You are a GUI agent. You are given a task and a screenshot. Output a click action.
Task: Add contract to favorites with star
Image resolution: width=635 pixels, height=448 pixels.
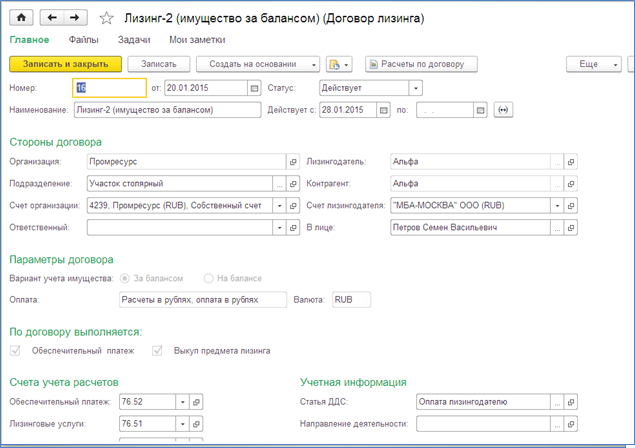106,18
